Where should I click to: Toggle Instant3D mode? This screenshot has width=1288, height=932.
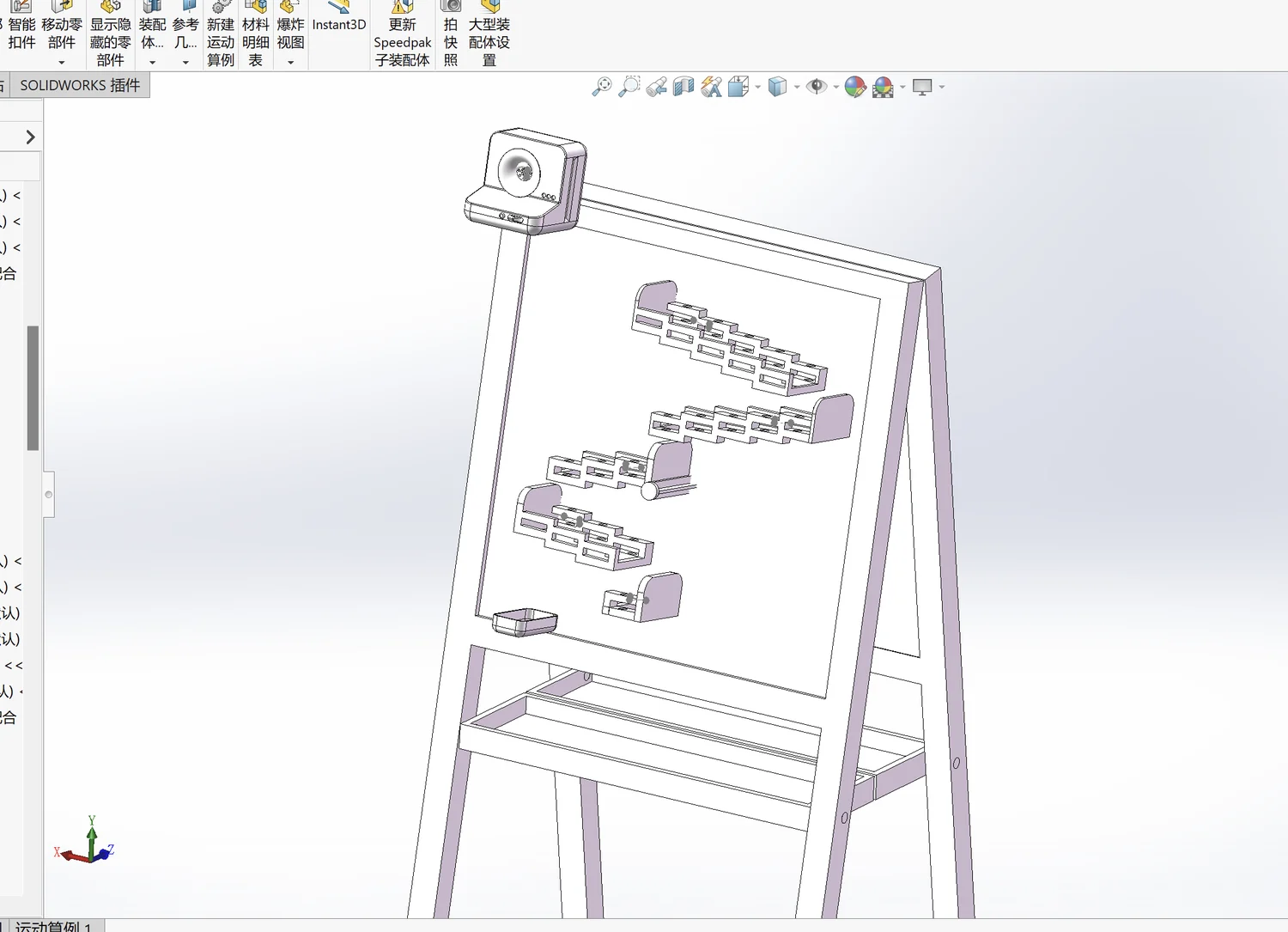339,17
